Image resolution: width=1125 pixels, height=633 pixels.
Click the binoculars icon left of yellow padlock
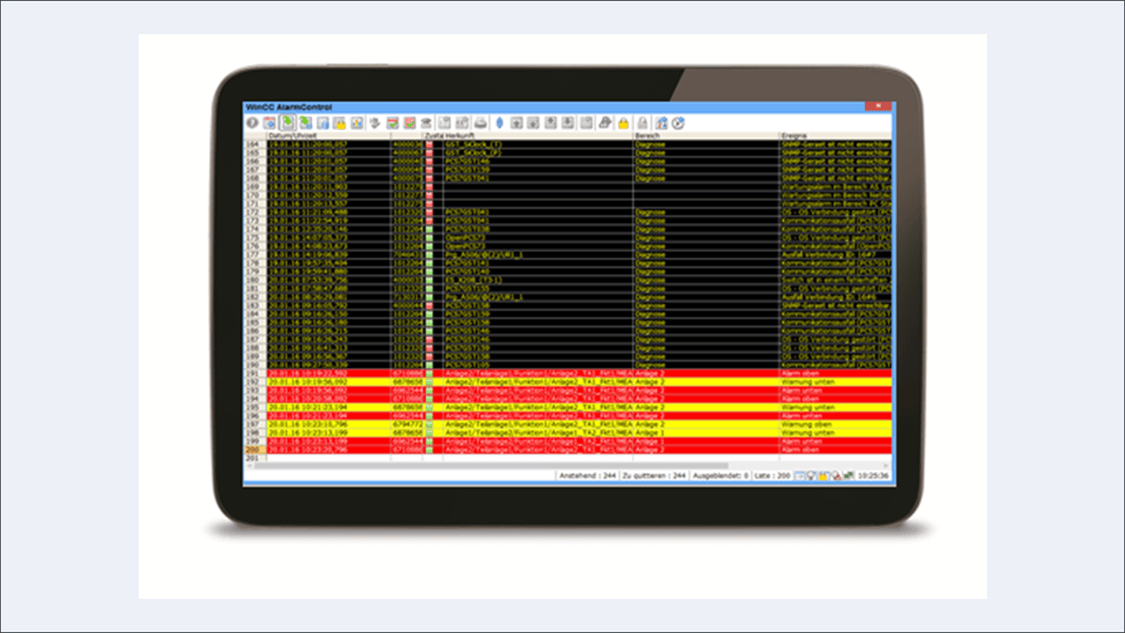point(605,123)
